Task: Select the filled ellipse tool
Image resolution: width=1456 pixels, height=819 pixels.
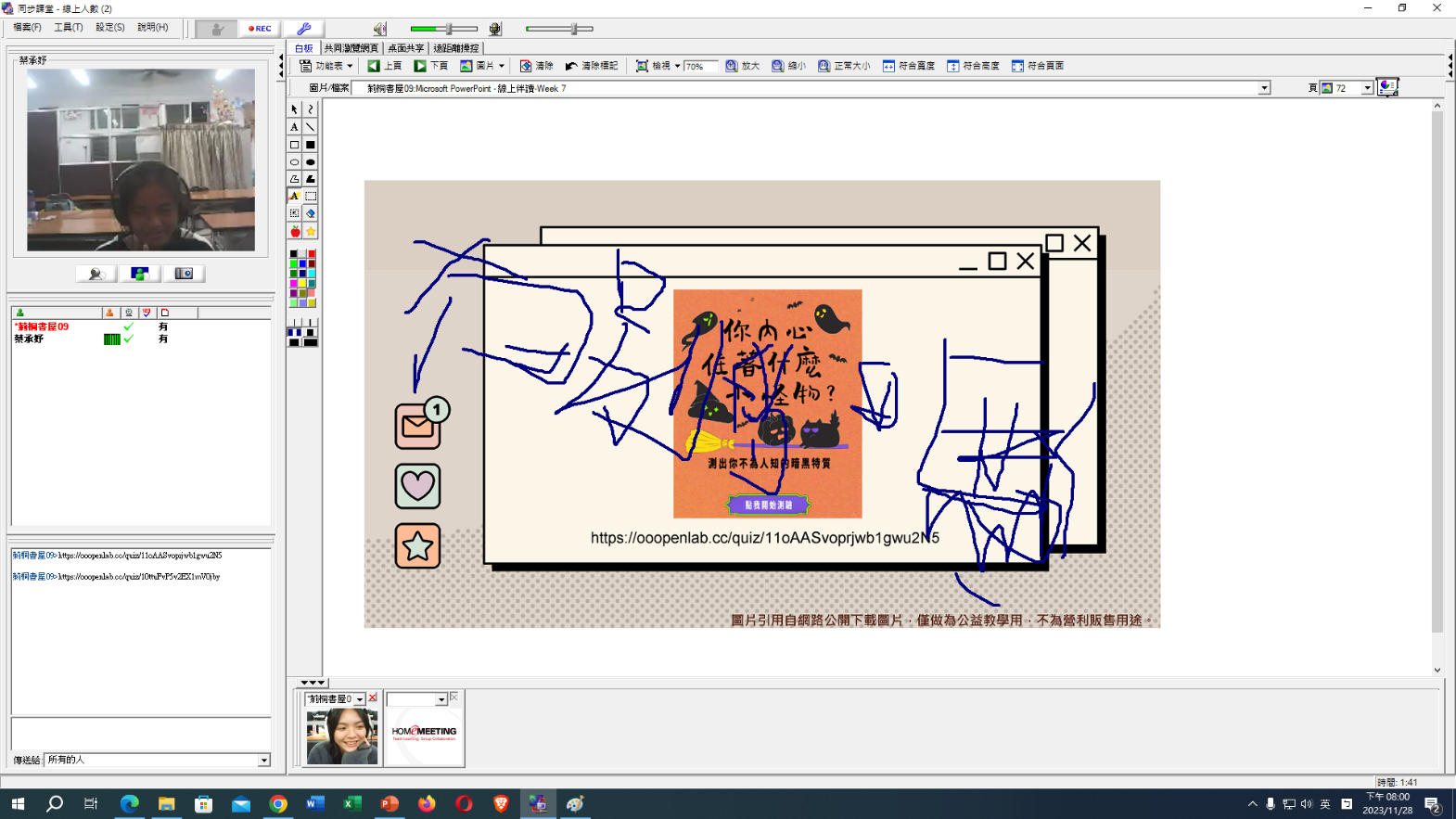Action: click(x=311, y=162)
